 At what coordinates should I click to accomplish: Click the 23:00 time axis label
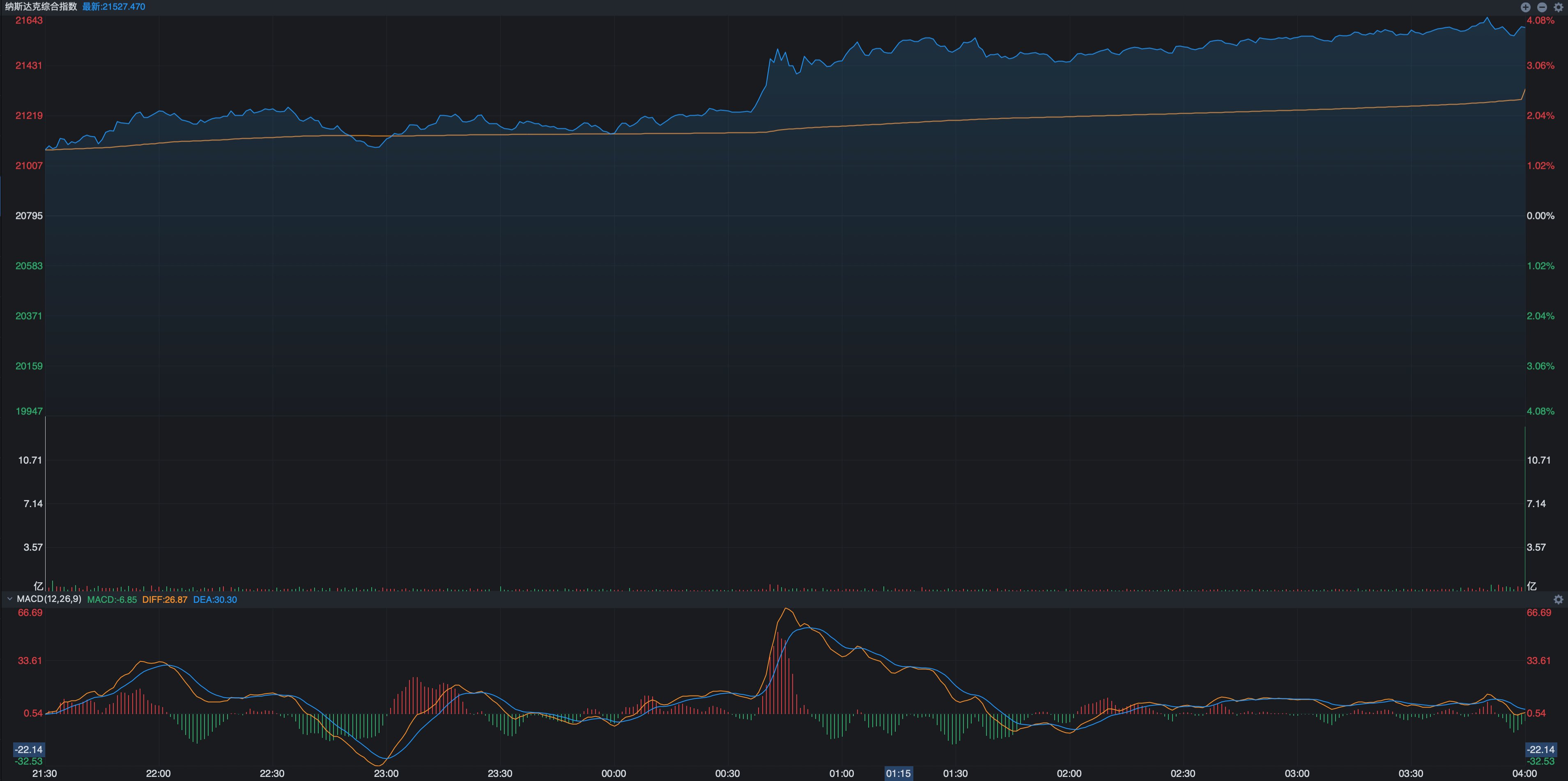tap(386, 774)
